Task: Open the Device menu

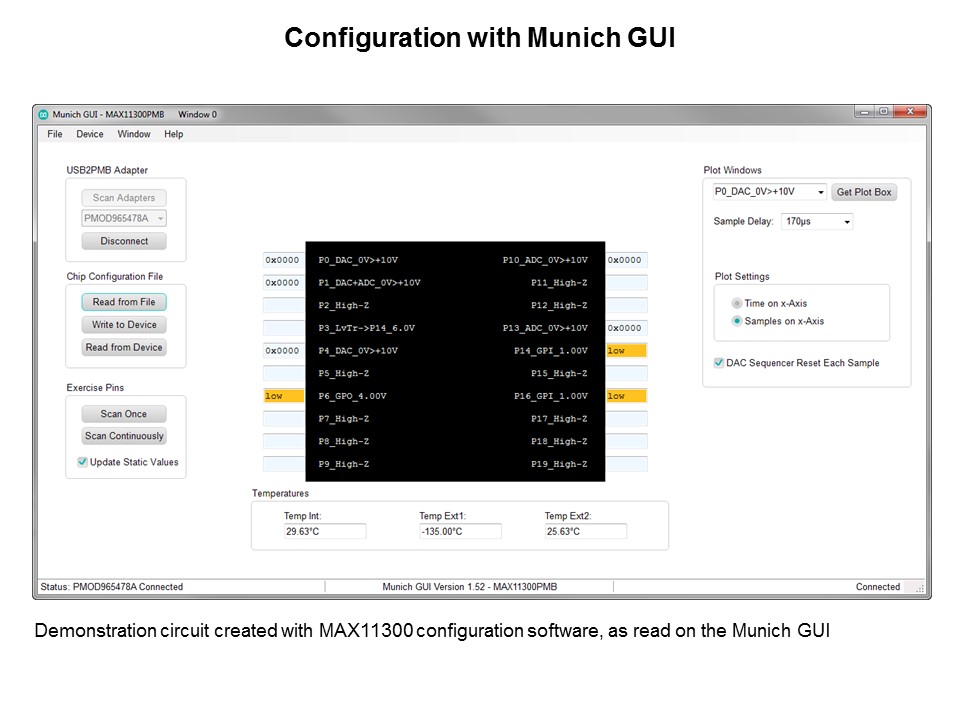Action: click(x=89, y=134)
